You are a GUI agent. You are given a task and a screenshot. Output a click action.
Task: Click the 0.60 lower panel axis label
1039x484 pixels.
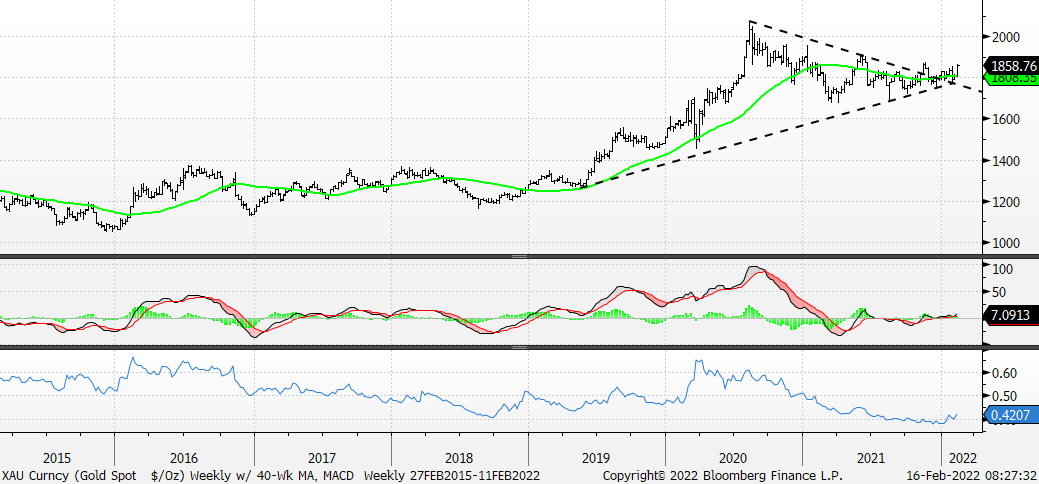click(1005, 373)
